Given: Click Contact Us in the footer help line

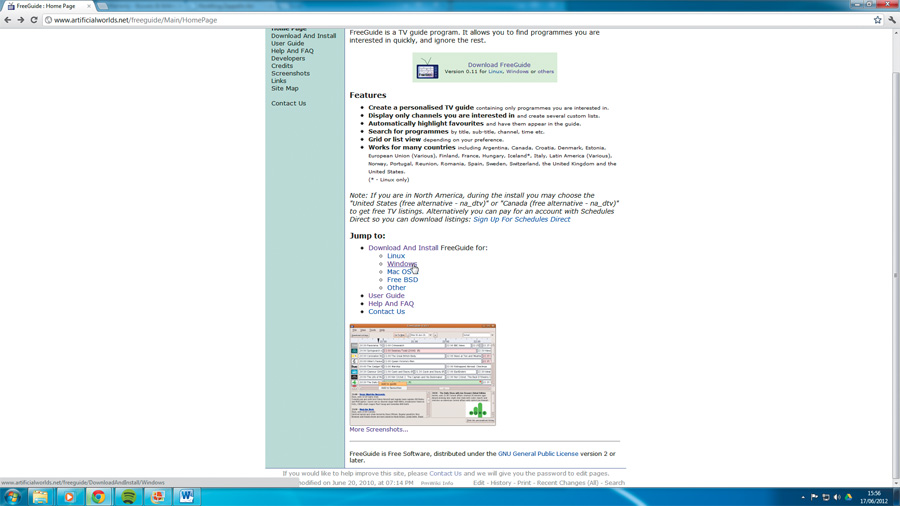Looking at the screenshot, I should coord(445,473).
